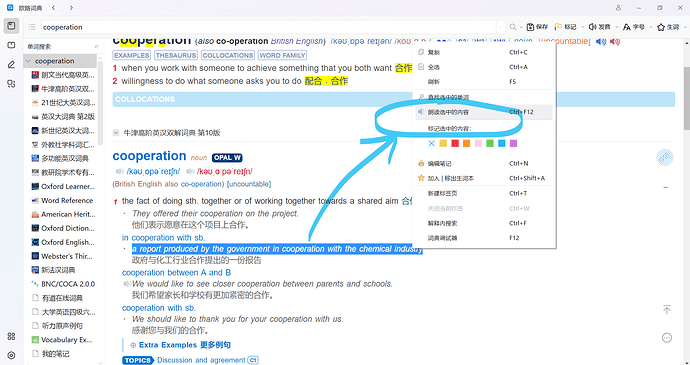Choose 朗读选中的内容 in the context menu
This screenshot has width=690, height=365.
(484, 112)
